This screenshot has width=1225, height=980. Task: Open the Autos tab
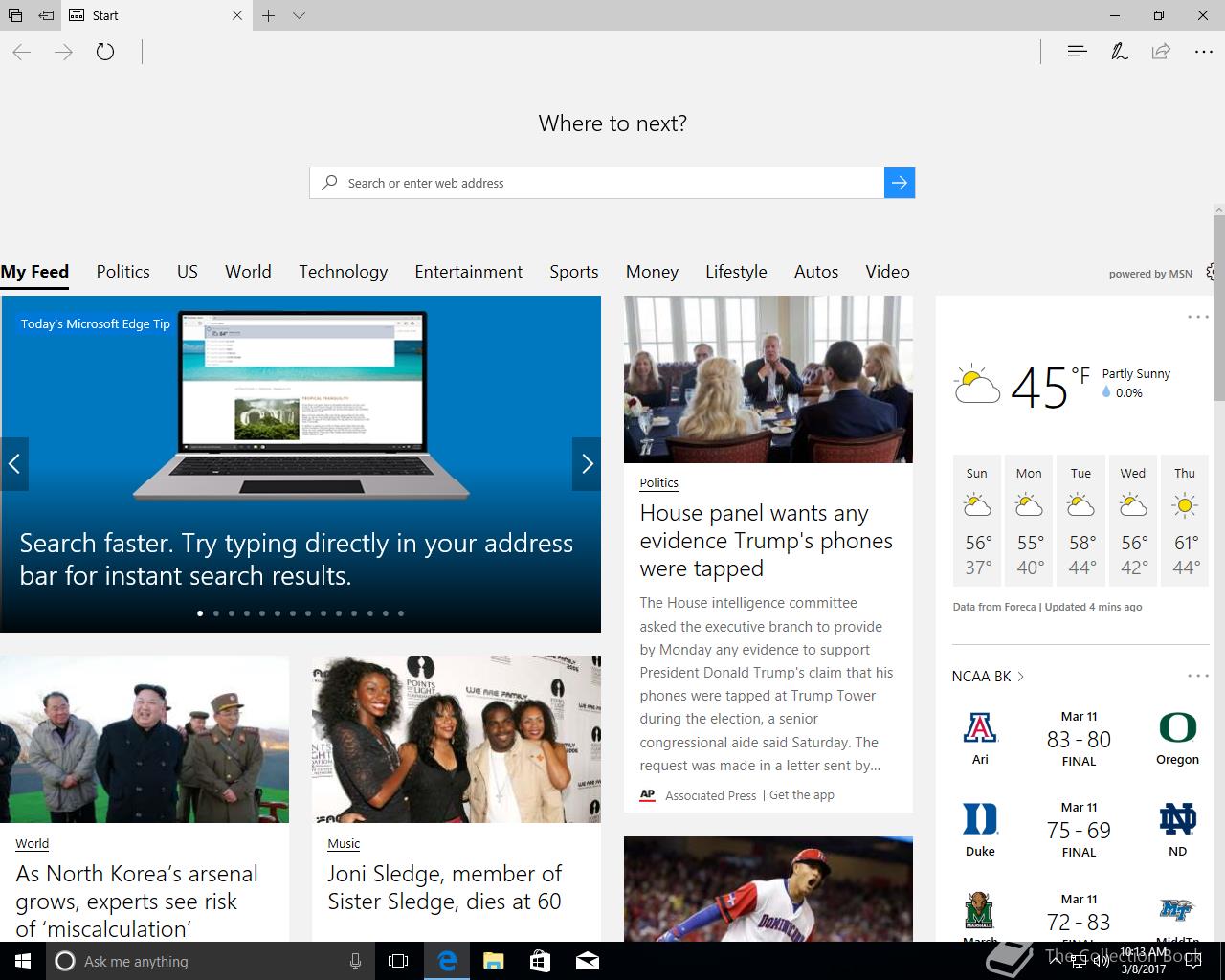(816, 272)
